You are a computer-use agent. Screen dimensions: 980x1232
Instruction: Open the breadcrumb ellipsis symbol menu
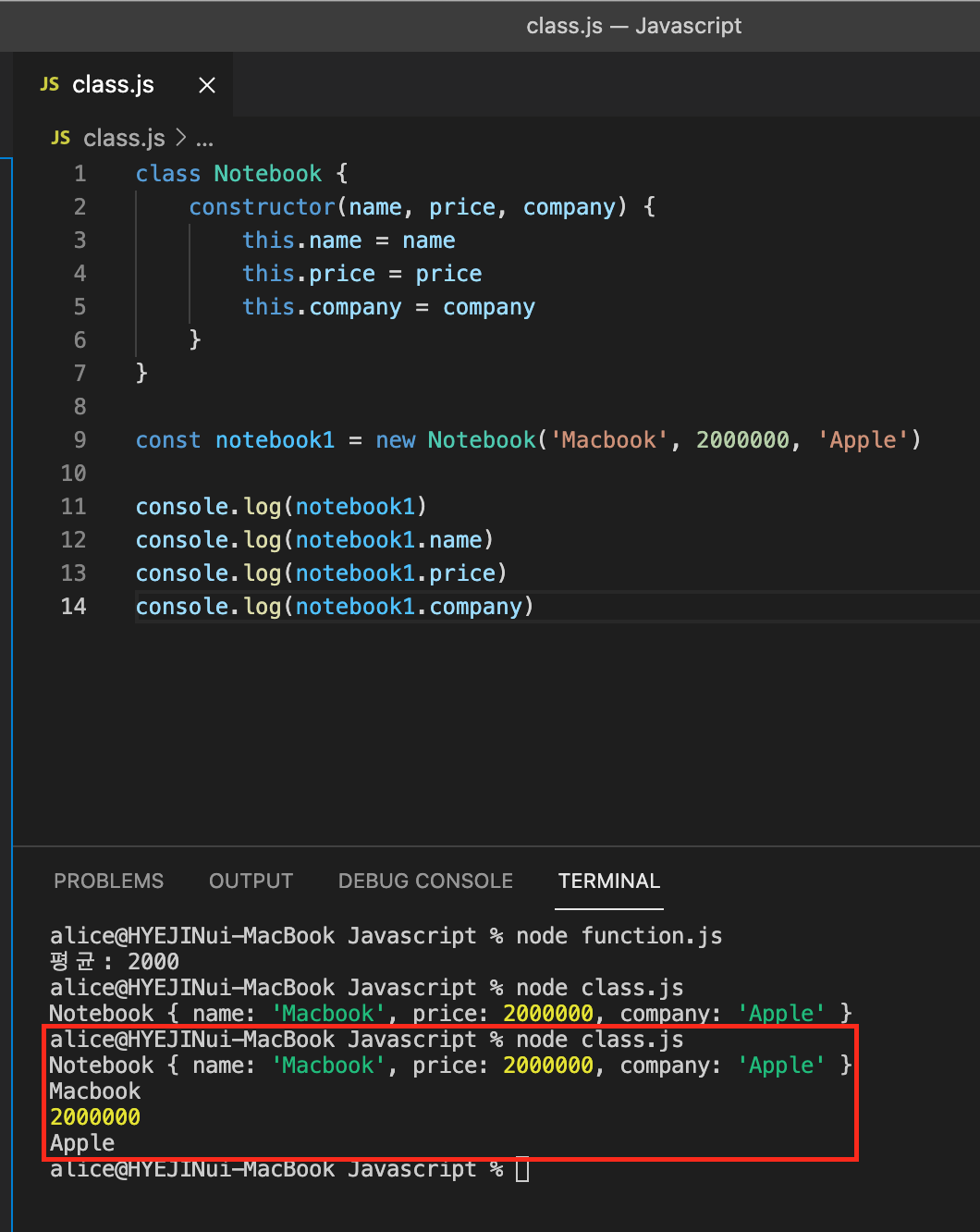(x=204, y=140)
